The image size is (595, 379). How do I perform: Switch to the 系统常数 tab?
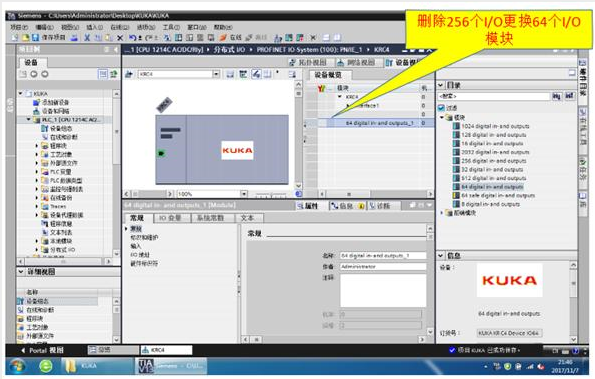click(x=211, y=218)
